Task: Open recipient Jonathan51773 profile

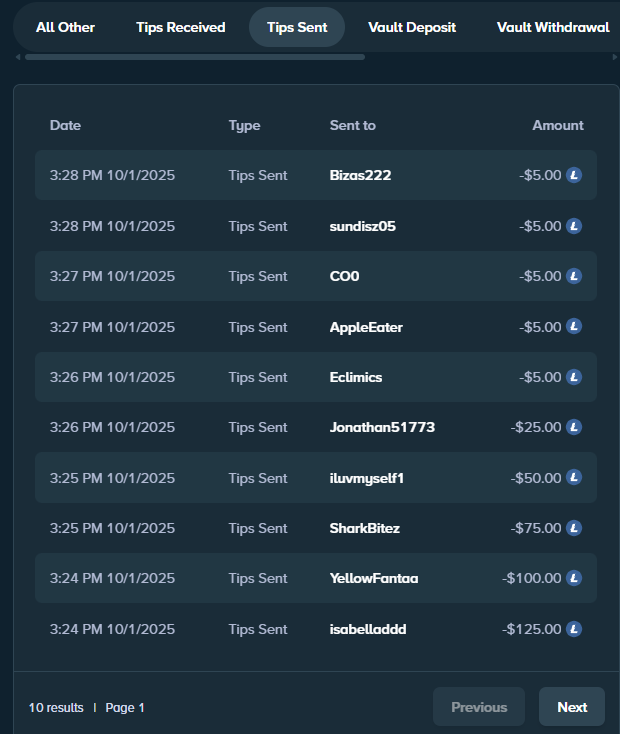Action: point(382,427)
